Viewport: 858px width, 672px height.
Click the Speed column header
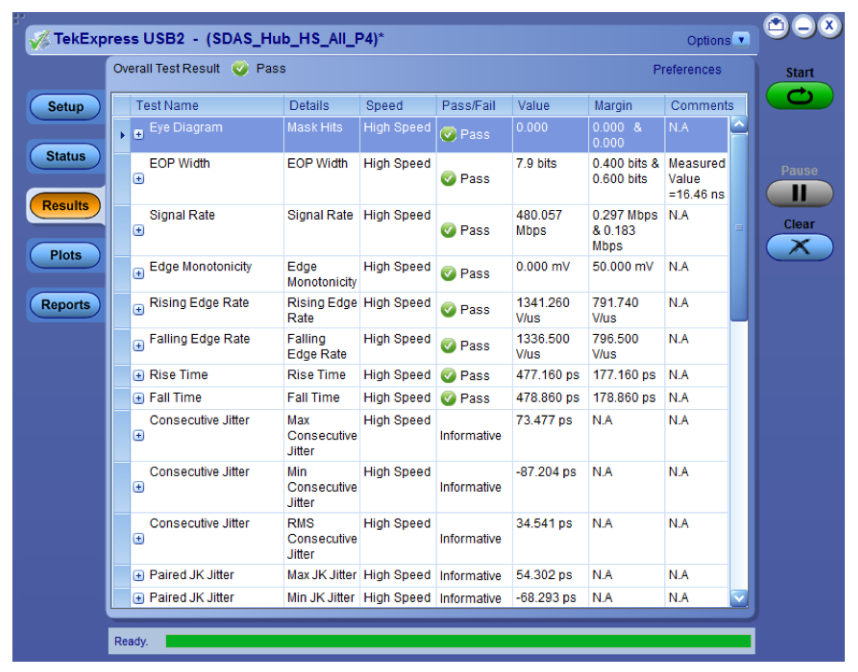pyautogui.click(x=398, y=106)
